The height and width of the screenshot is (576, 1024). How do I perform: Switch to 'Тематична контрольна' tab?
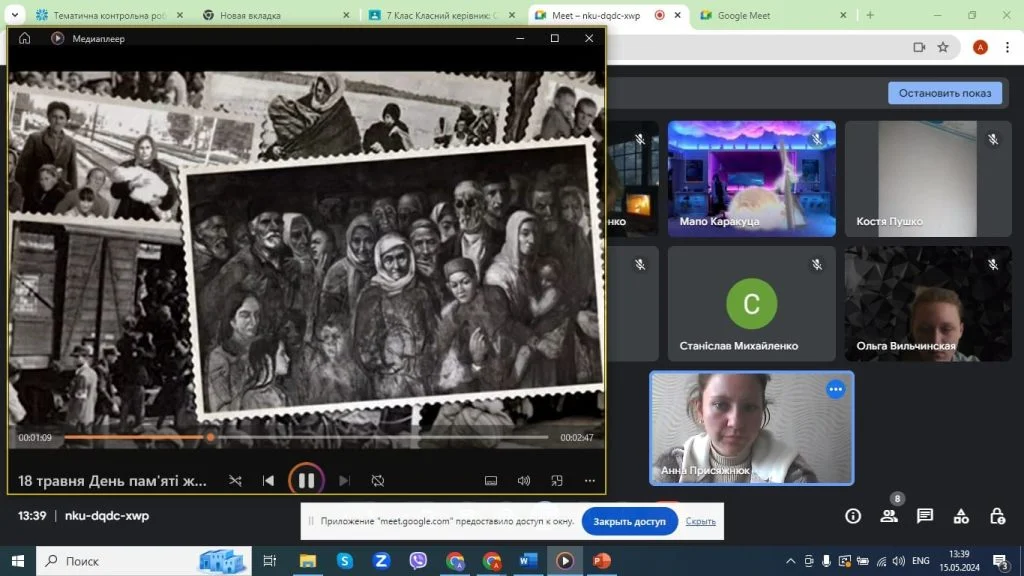(x=109, y=15)
